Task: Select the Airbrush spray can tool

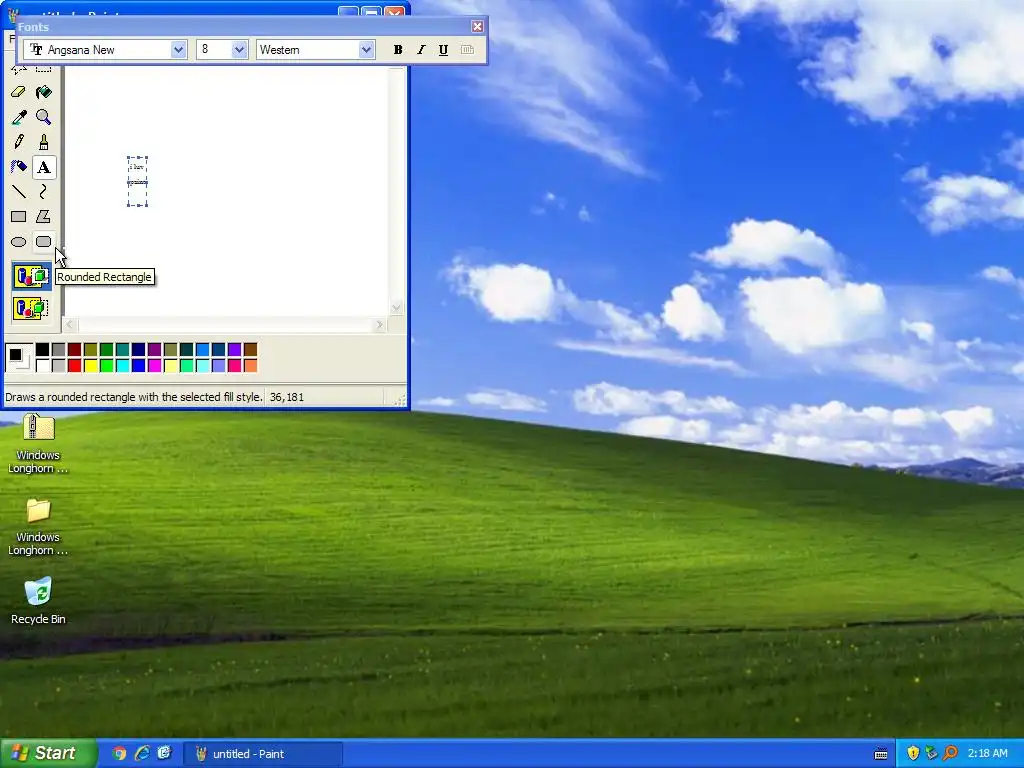Action: click(18, 167)
